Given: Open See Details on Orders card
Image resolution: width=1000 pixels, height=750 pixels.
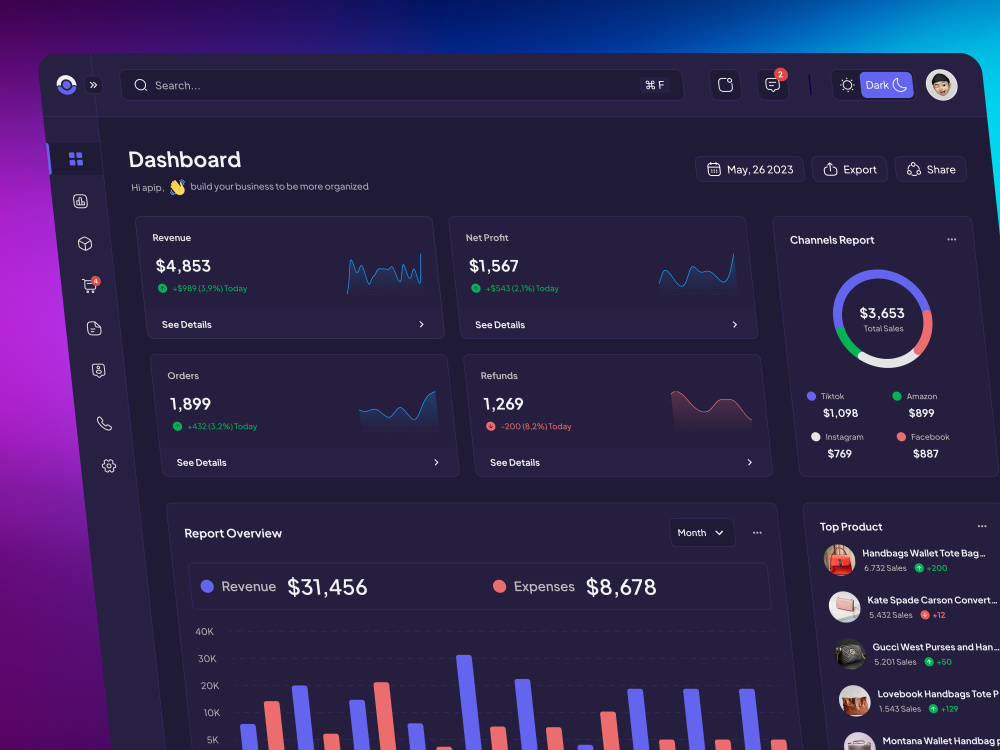Looking at the screenshot, I should pyautogui.click(x=202, y=462).
